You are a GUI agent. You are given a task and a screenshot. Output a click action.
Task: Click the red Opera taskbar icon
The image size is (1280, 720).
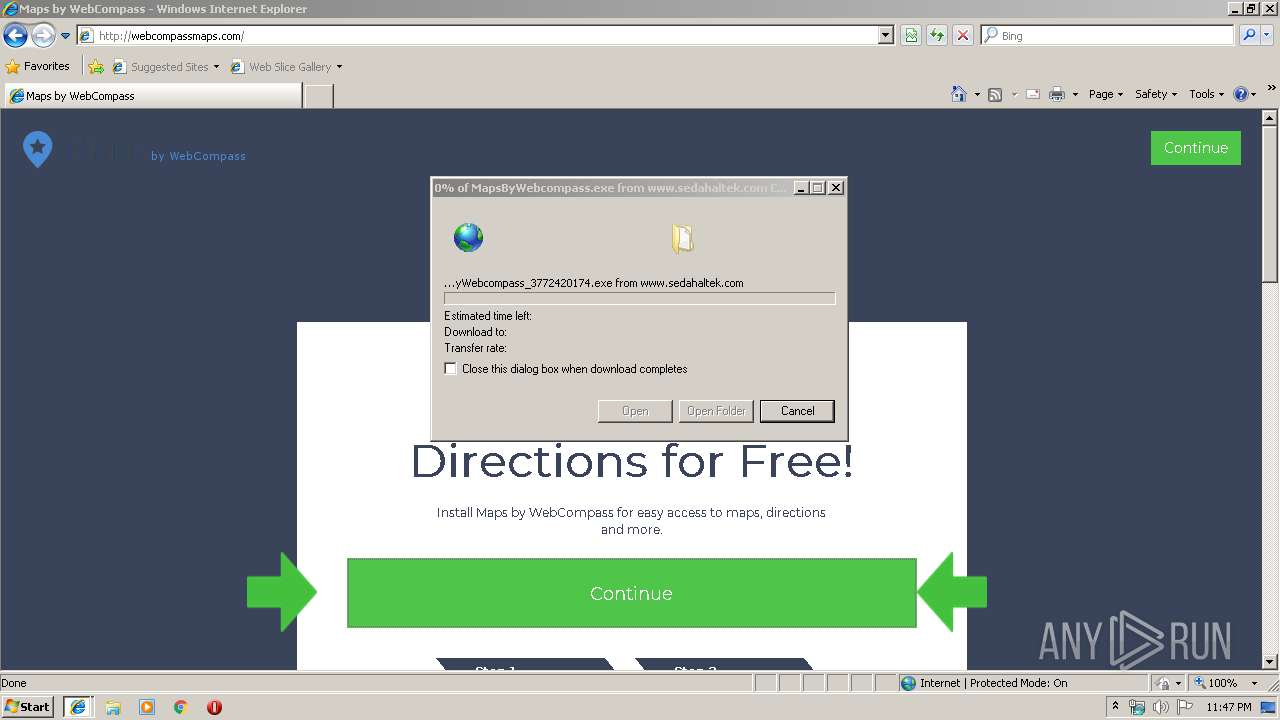pos(214,707)
